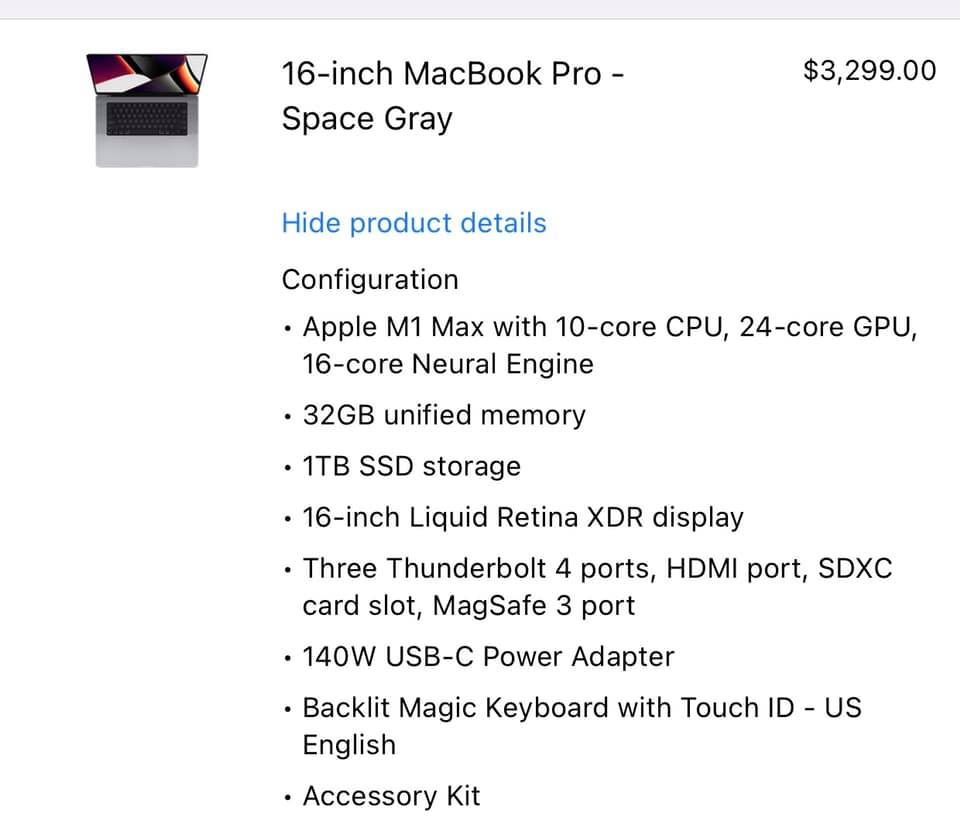Click the 16-core Neural Engine text
960x830 pixels.
point(448,364)
